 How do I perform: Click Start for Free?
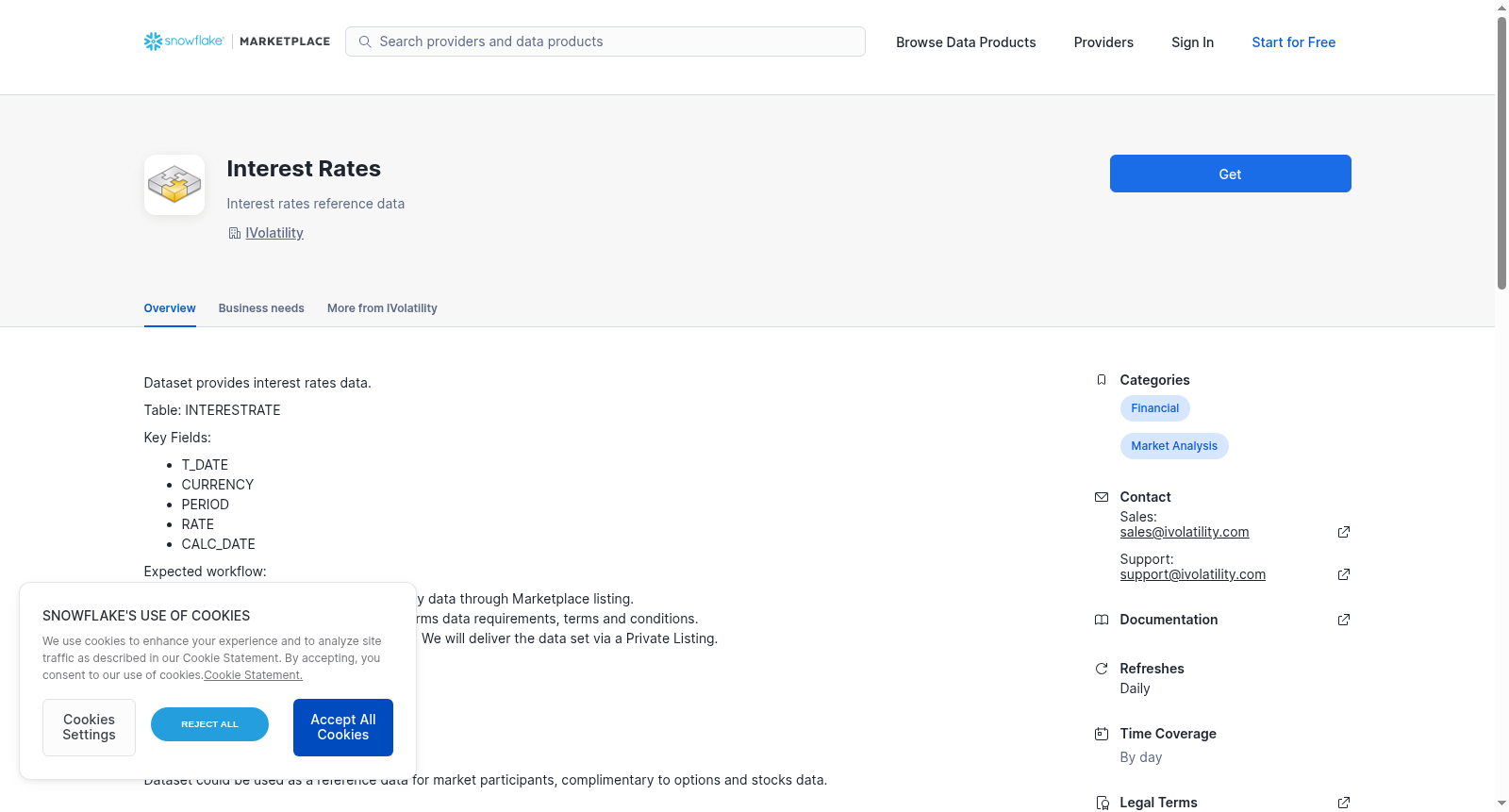(1293, 42)
